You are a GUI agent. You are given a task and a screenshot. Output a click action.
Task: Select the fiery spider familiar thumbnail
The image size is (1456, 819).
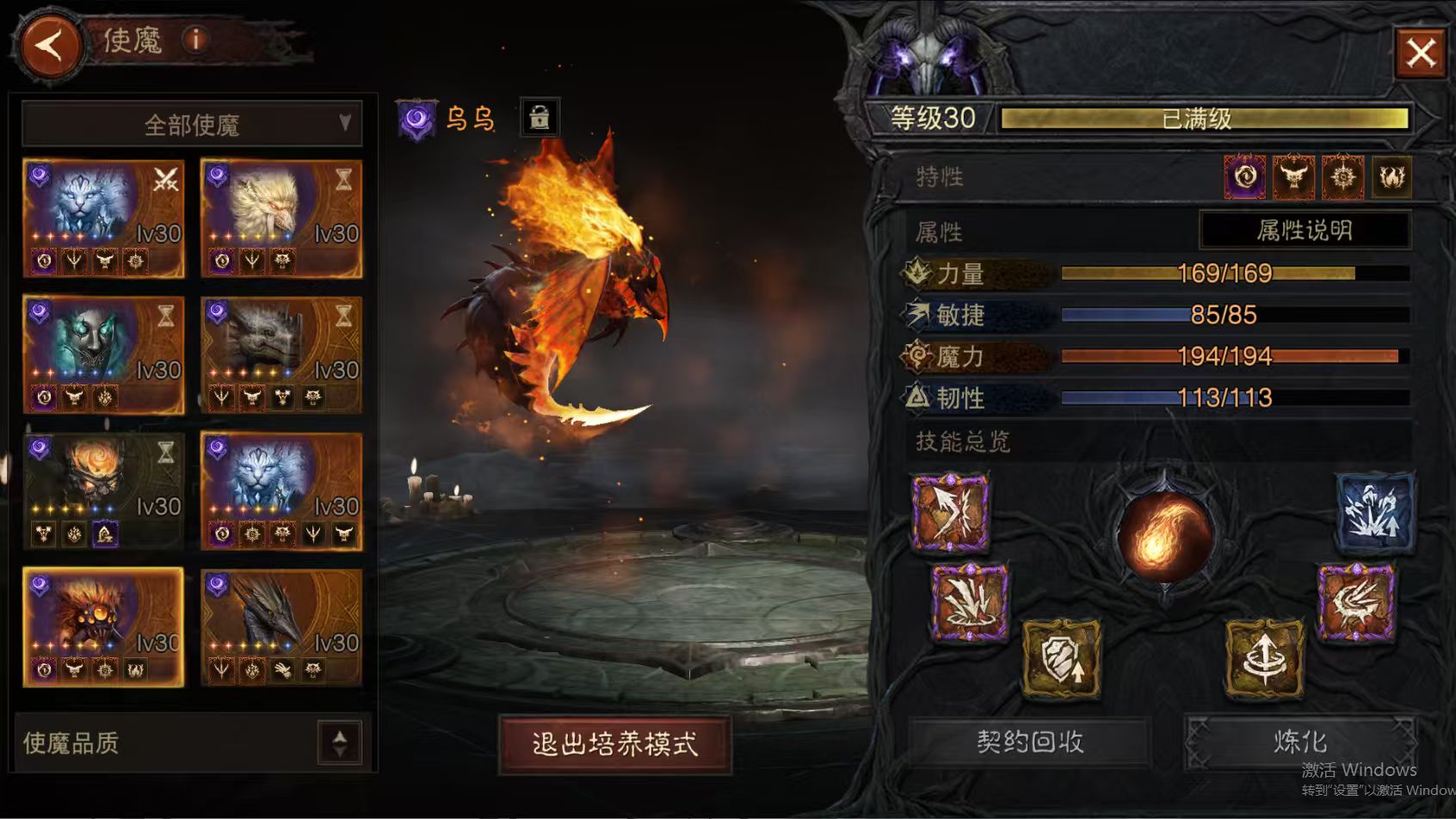click(103, 627)
